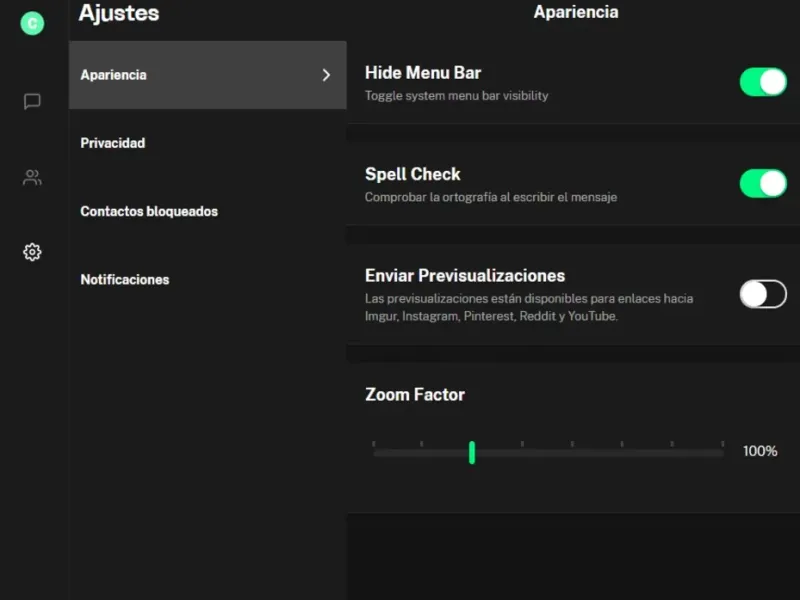The image size is (800, 600).
Task: Click the Apariencia title at the top
Action: 576,13
